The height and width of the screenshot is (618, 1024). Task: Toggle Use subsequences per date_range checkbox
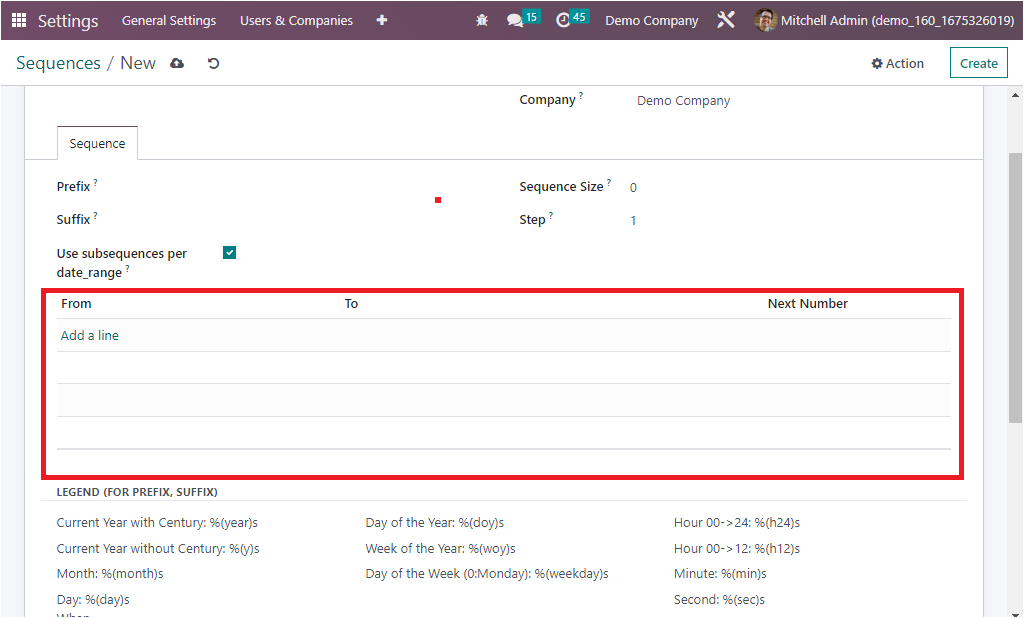pyautogui.click(x=229, y=253)
